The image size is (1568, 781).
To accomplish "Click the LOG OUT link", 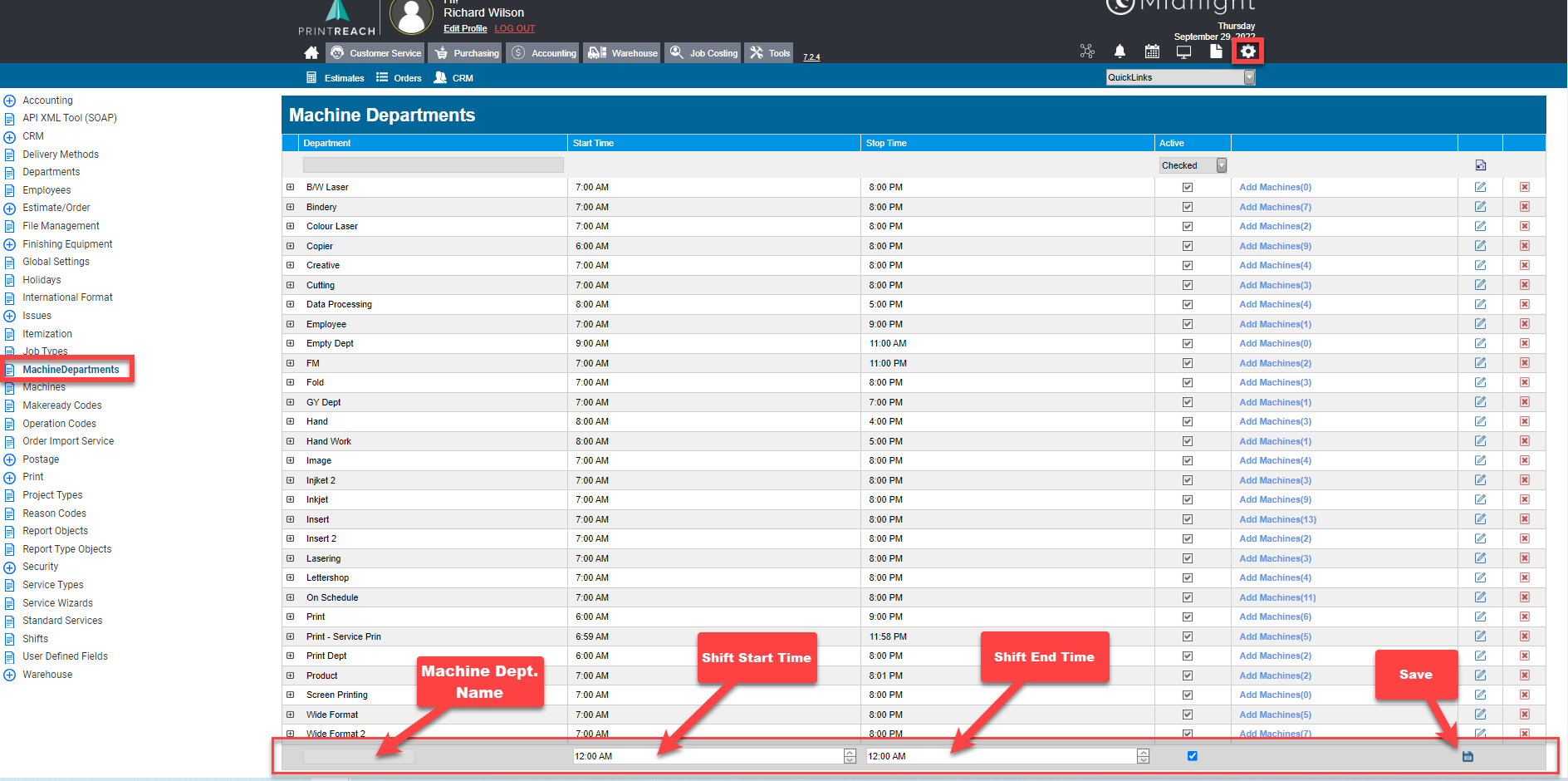I will (515, 28).
